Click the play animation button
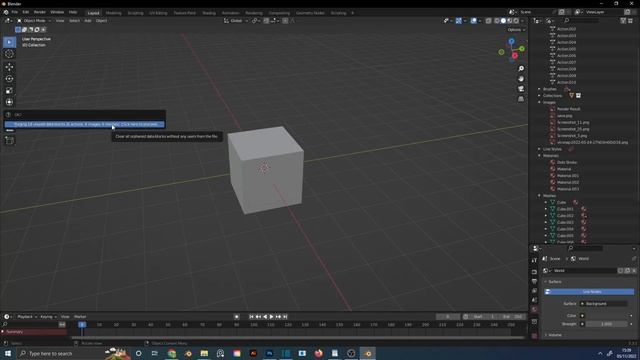 click(x=271, y=316)
